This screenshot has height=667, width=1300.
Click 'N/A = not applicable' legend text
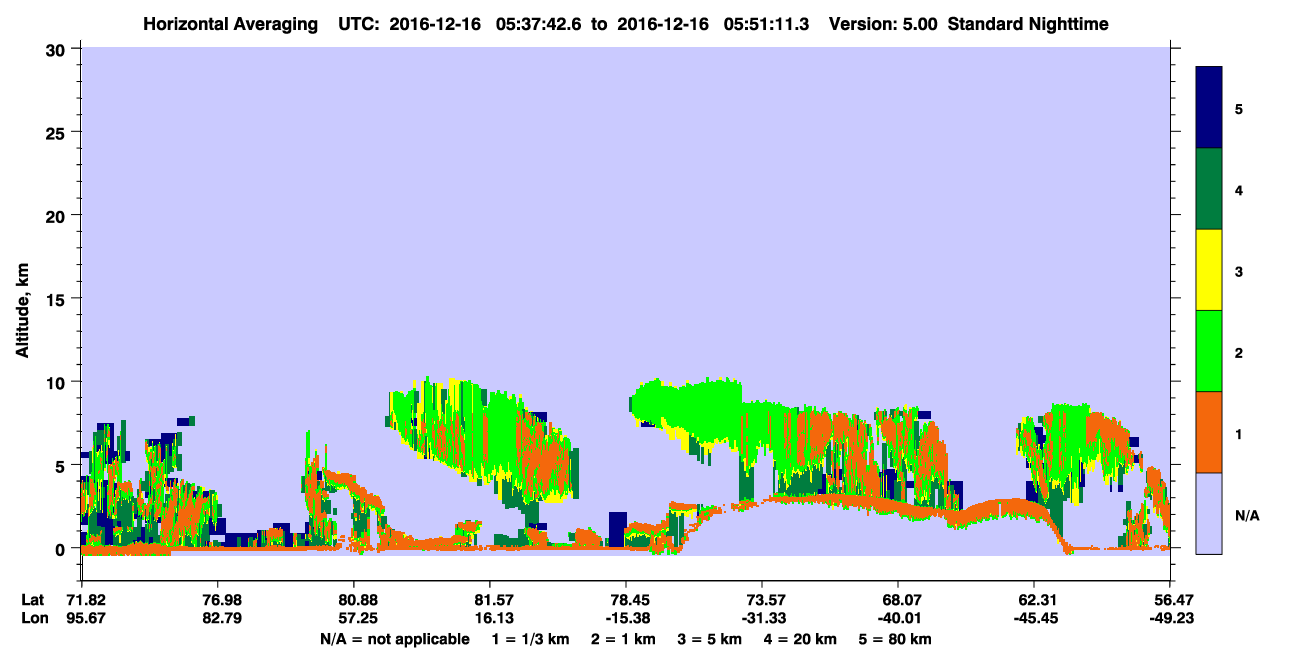[x=394, y=639]
